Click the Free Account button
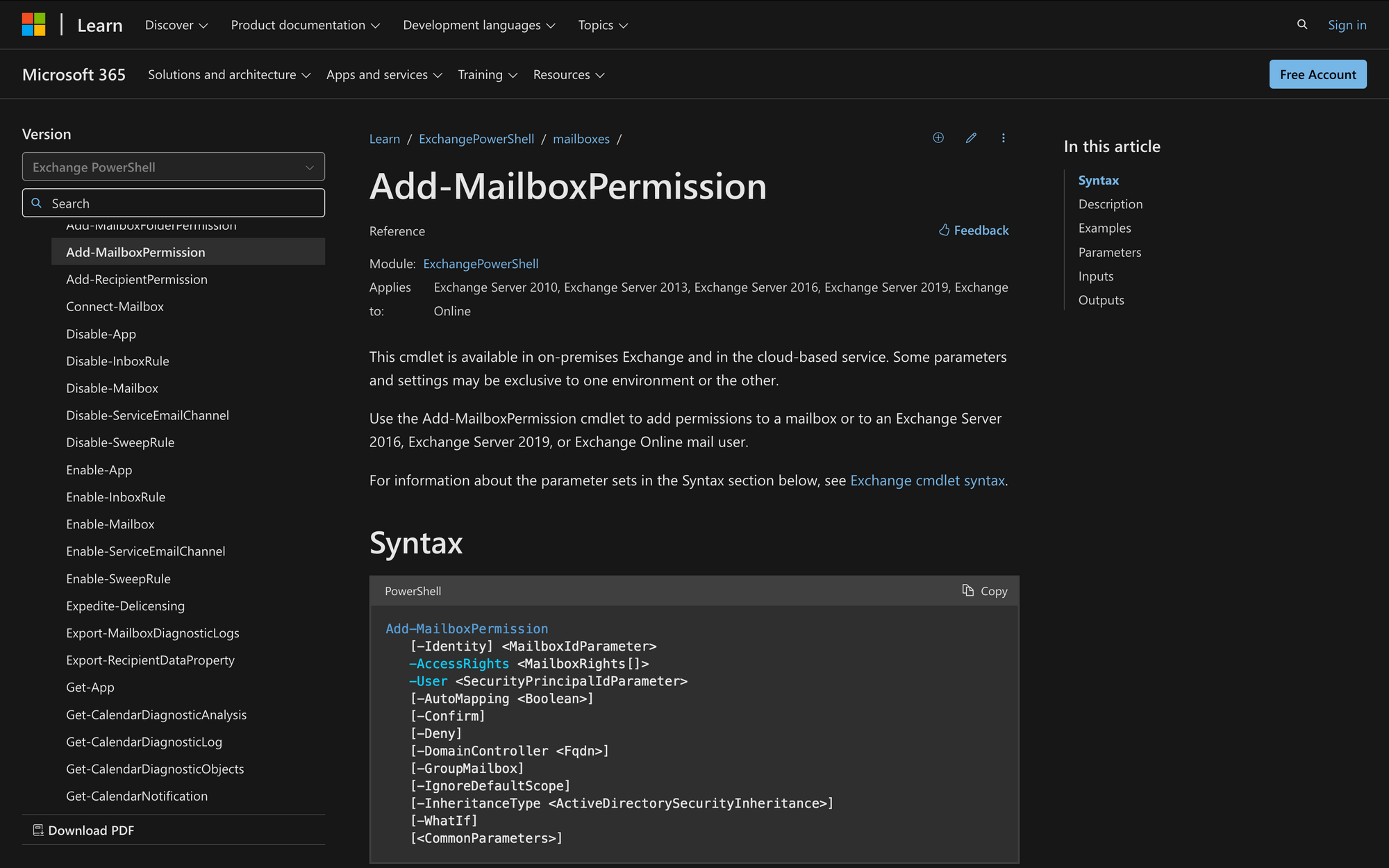Image resolution: width=1389 pixels, height=868 pixels. point(1318,74)
